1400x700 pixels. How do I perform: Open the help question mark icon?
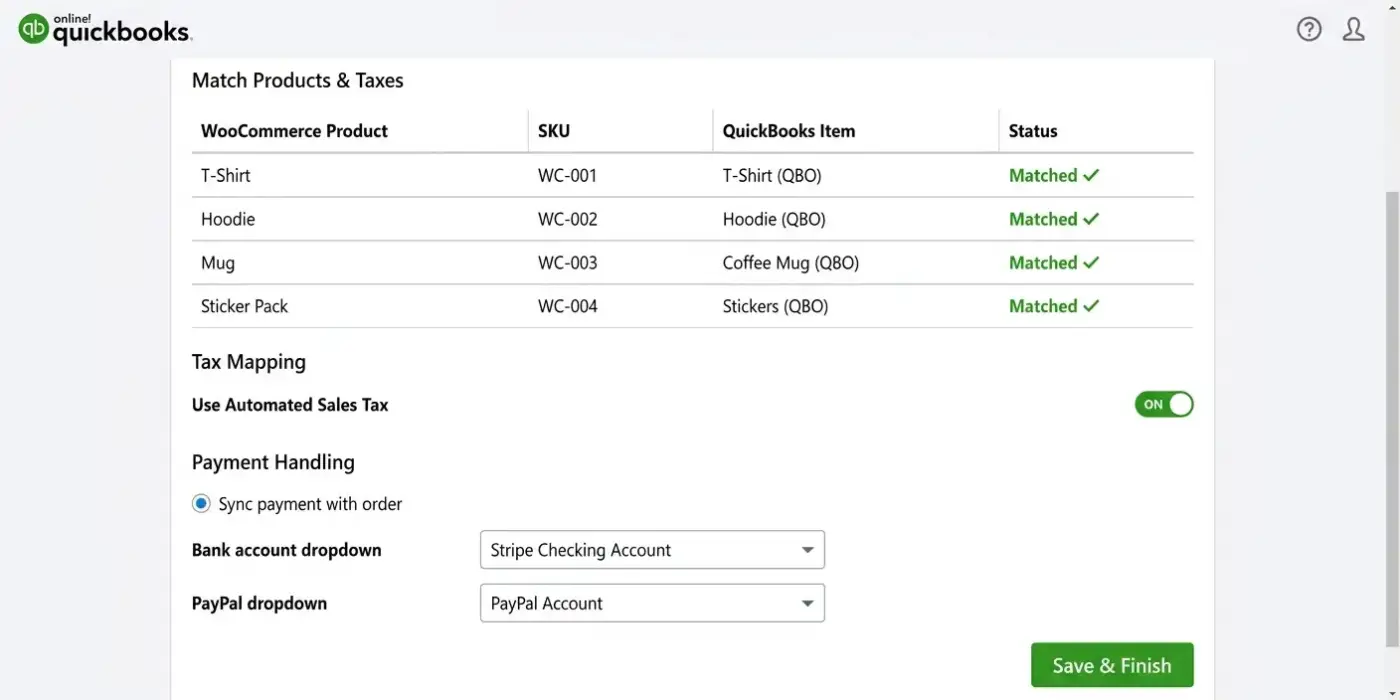tap(1309, 29)
